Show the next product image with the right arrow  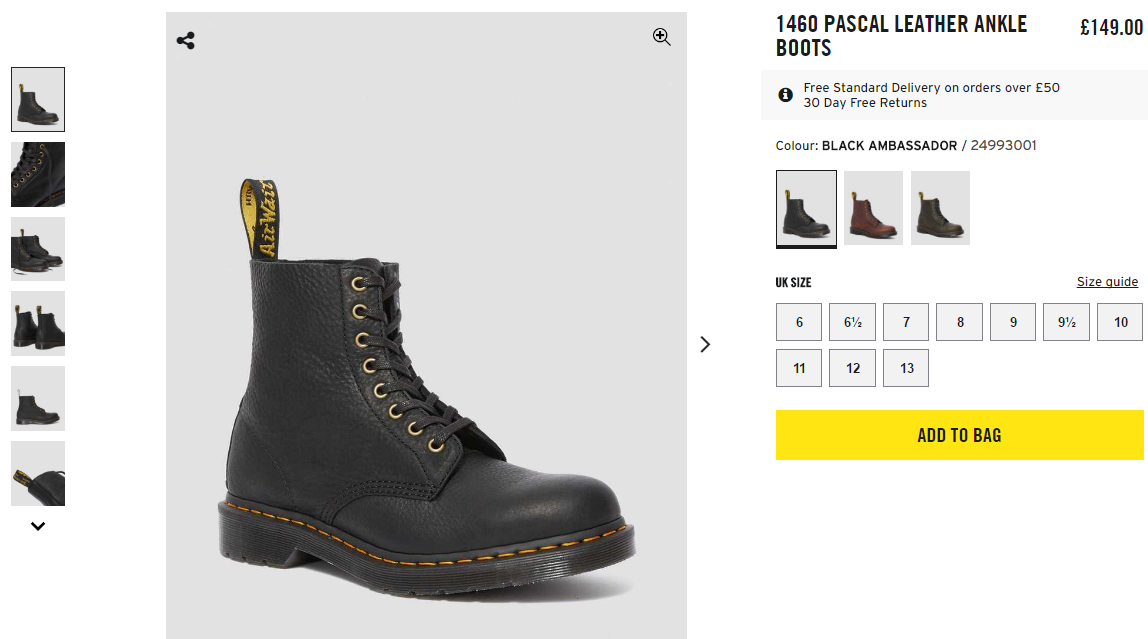[705, 344]
